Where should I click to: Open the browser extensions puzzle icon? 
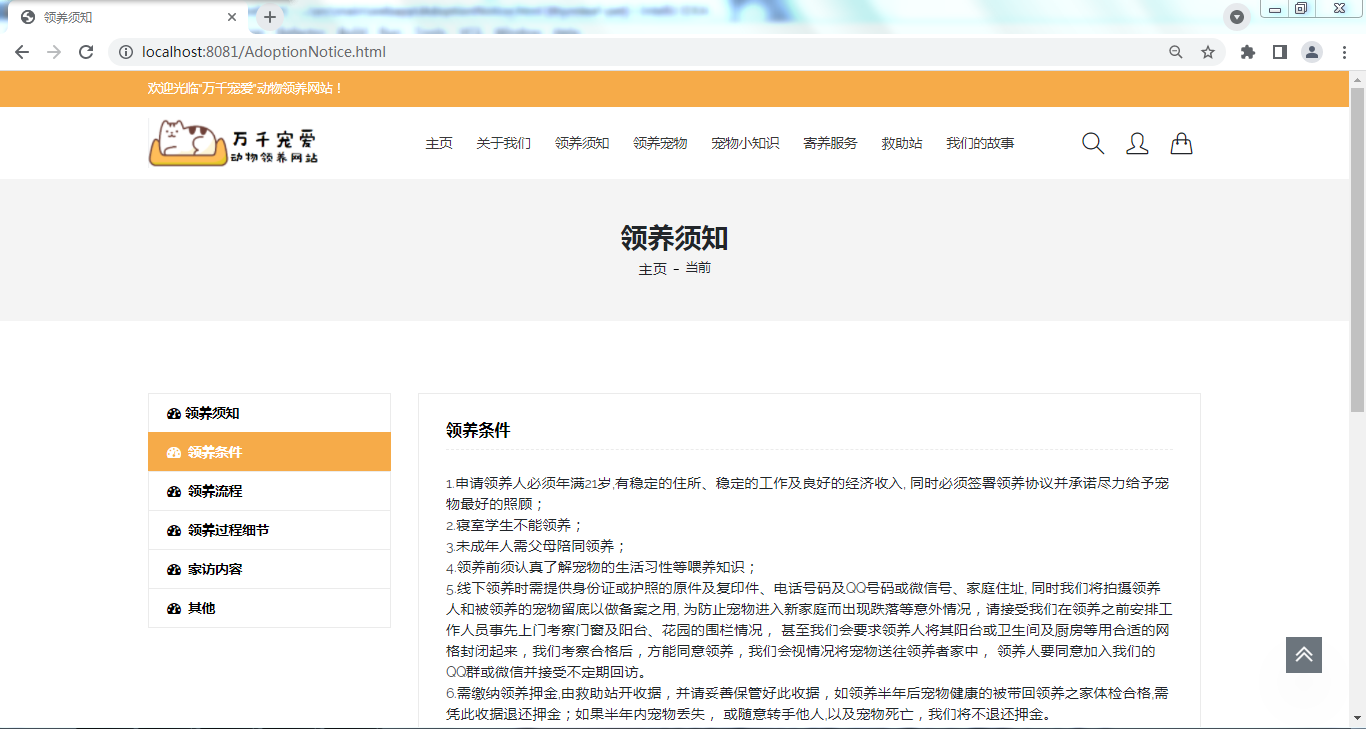click(1248, 52)
